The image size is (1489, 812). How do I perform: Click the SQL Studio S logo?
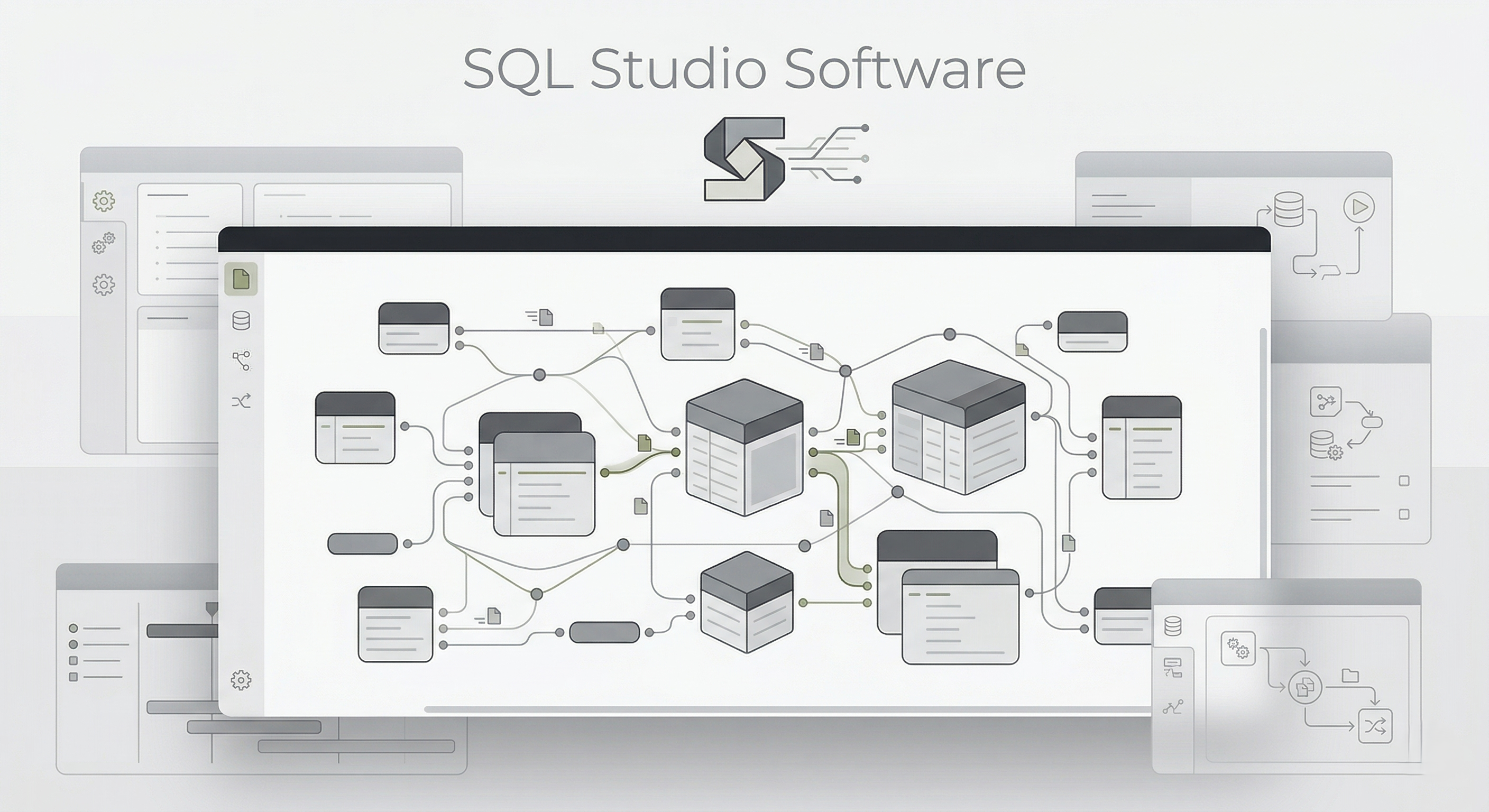[744, 159]
